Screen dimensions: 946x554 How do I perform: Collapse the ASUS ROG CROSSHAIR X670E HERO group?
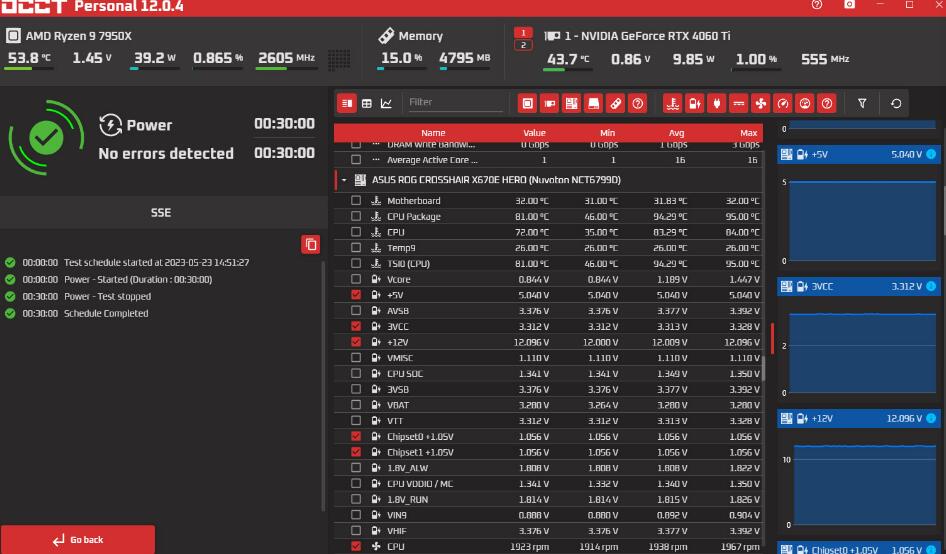344,180
